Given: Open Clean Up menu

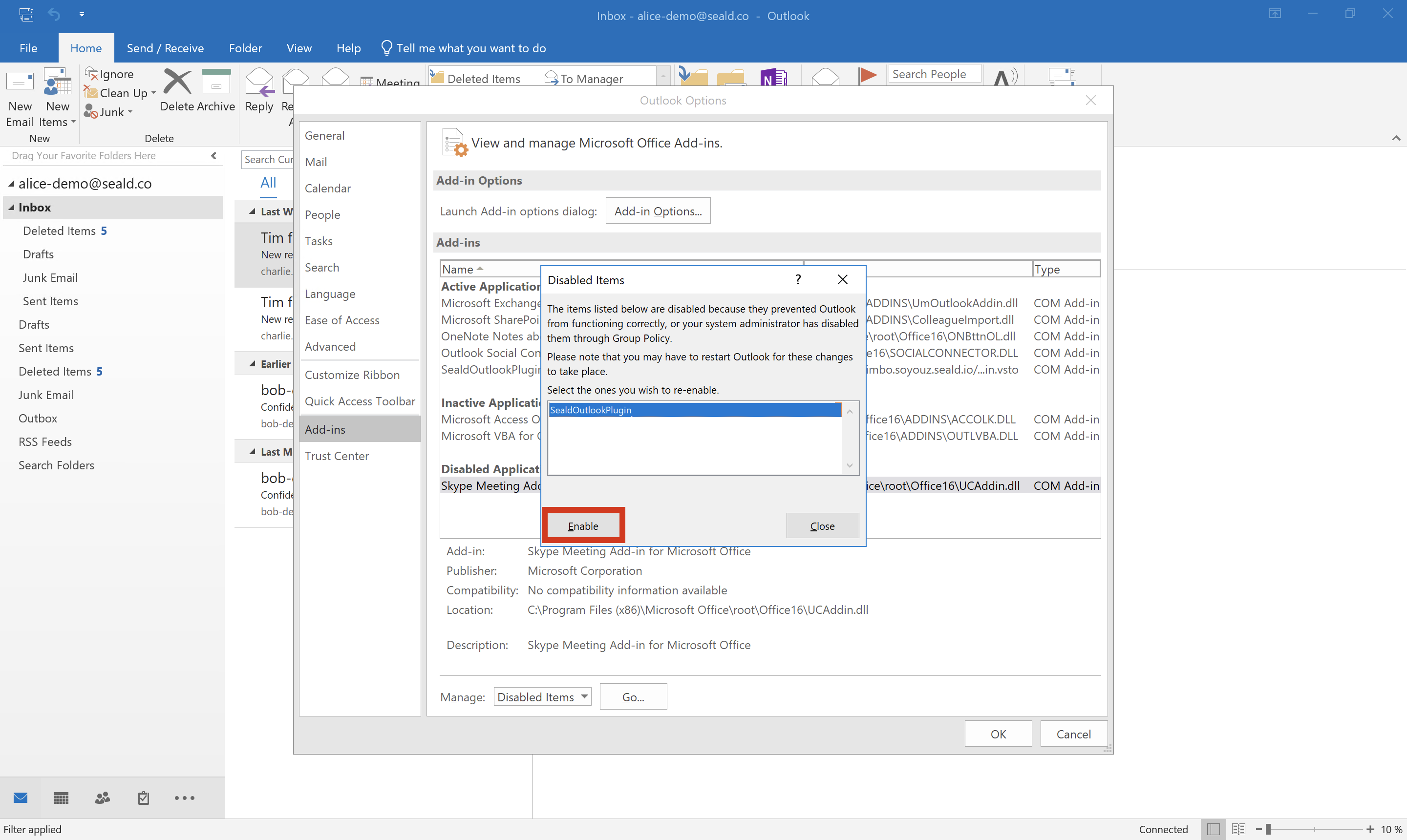Looking at the screenshot, I should [x=120, y=93].
